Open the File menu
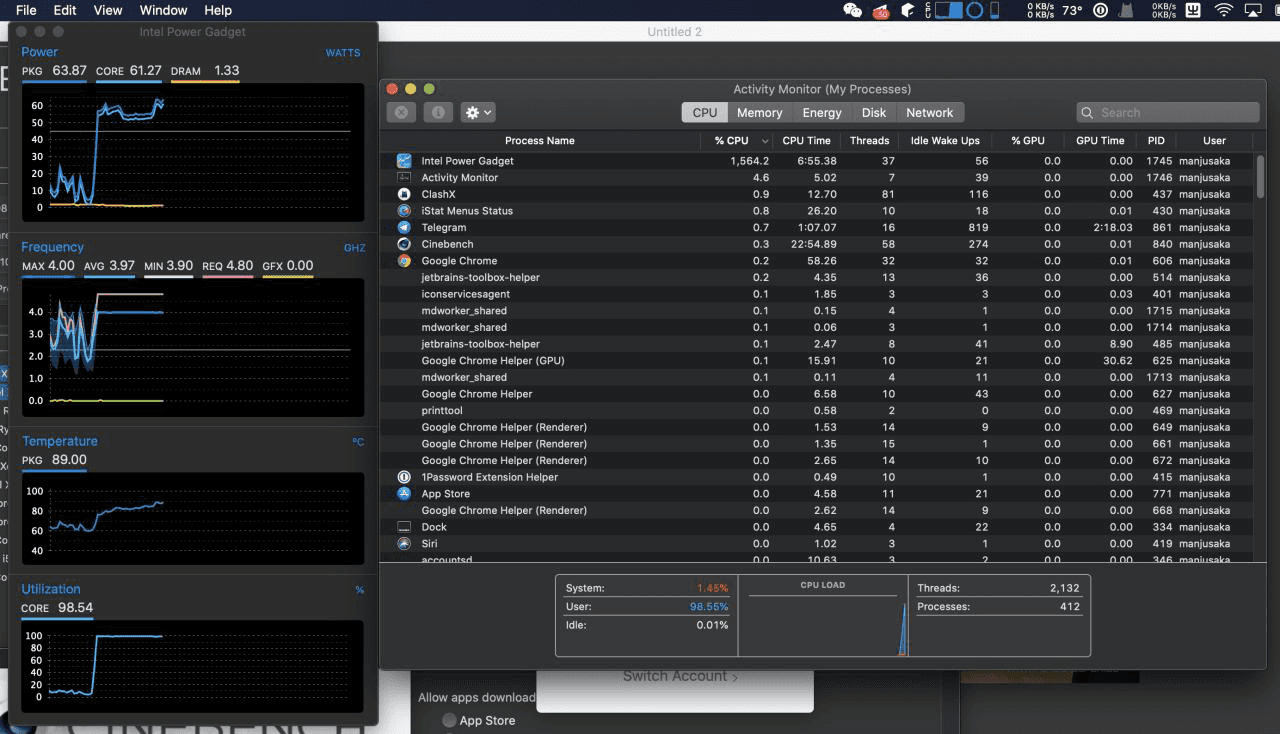This screenshot has height=734, width=1280. (x=26, y=10)
